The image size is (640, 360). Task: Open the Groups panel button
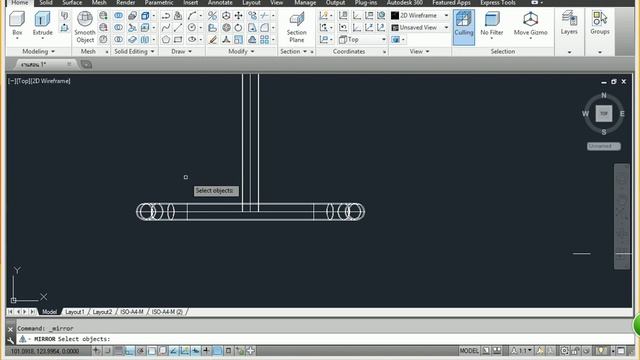(600, 23)
